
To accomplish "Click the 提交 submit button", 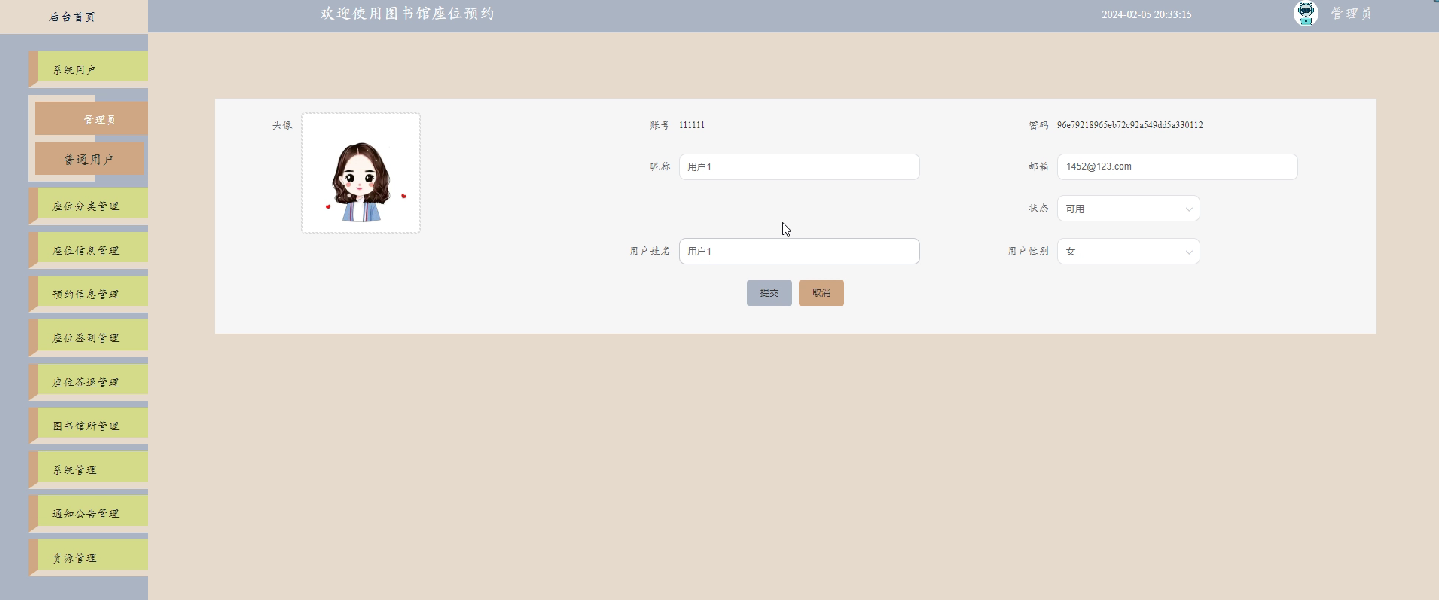I will click(769, 293).
